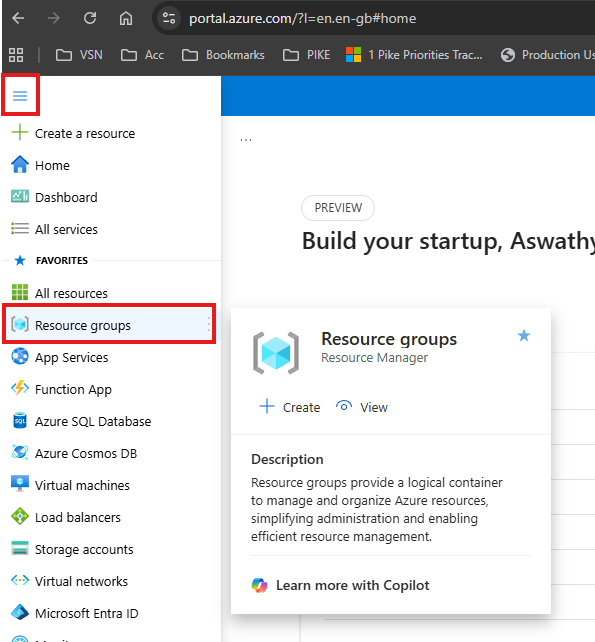Click the browser Back arrow

tap(18, 18)
